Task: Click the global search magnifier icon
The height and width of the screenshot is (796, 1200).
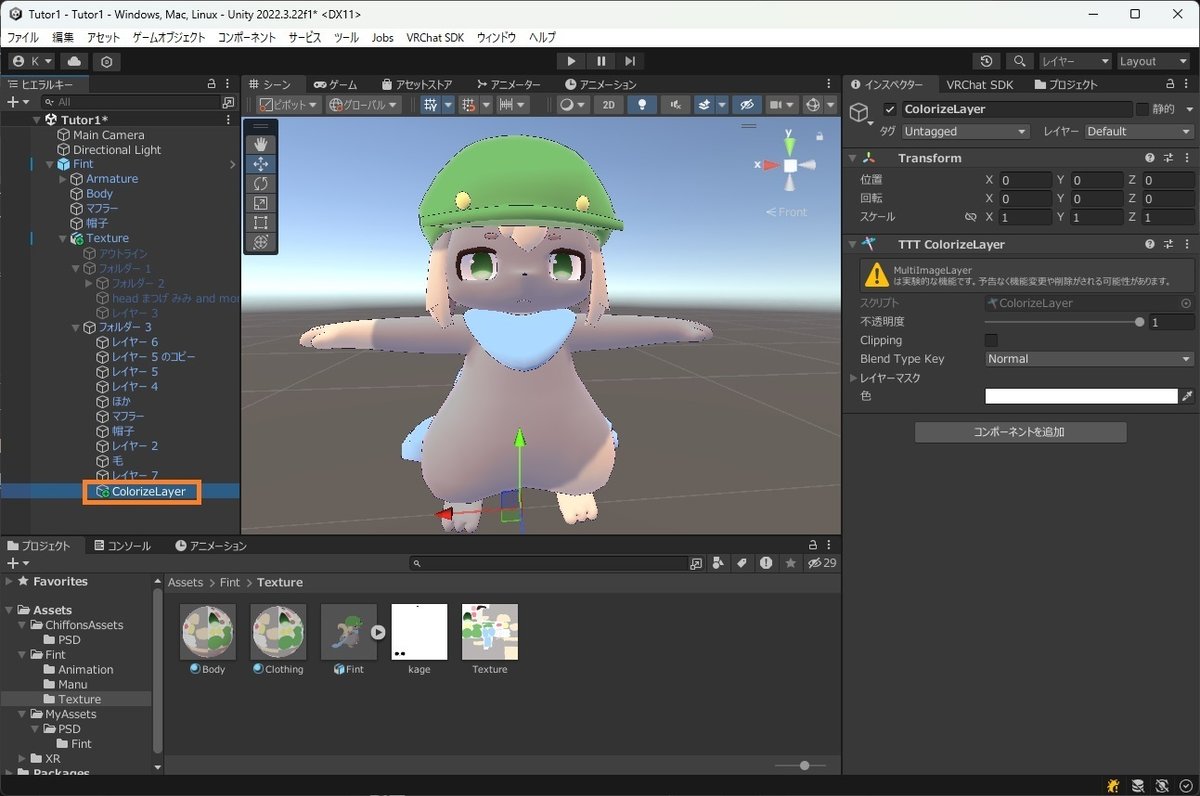Action: [1020, 61]
